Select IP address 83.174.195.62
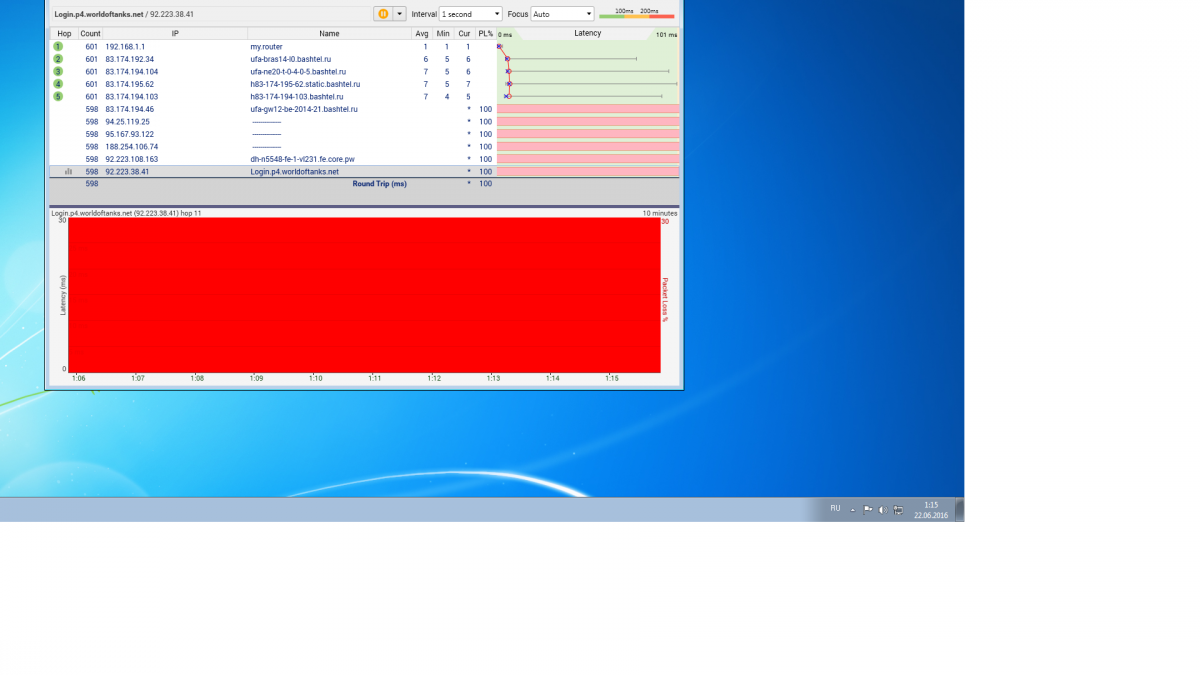 (129, 84)
